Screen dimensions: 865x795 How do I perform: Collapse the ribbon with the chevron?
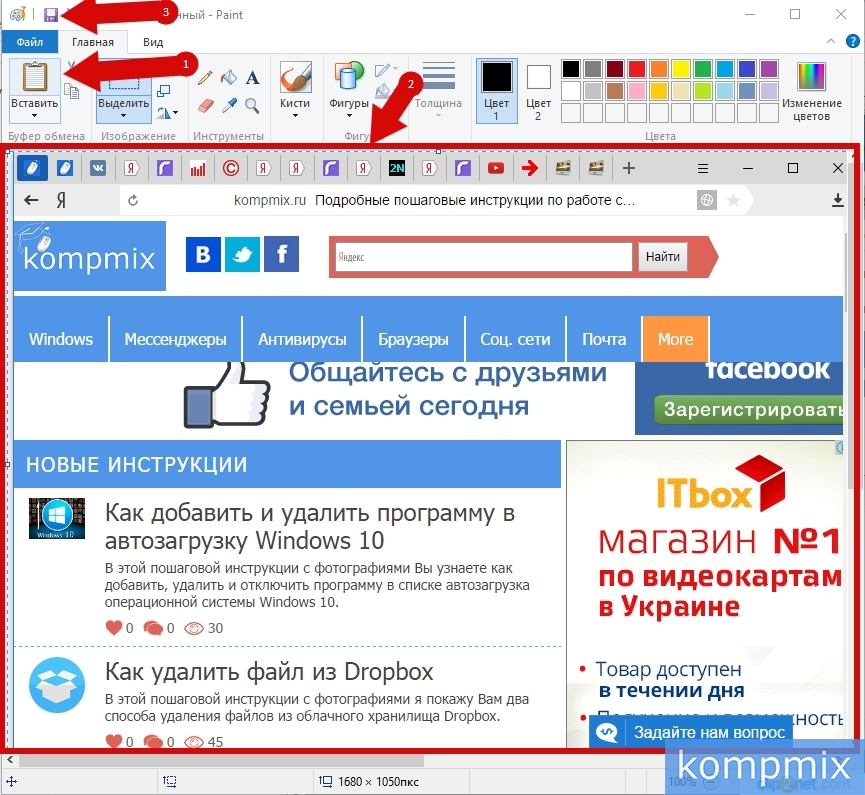coord(830,41)
